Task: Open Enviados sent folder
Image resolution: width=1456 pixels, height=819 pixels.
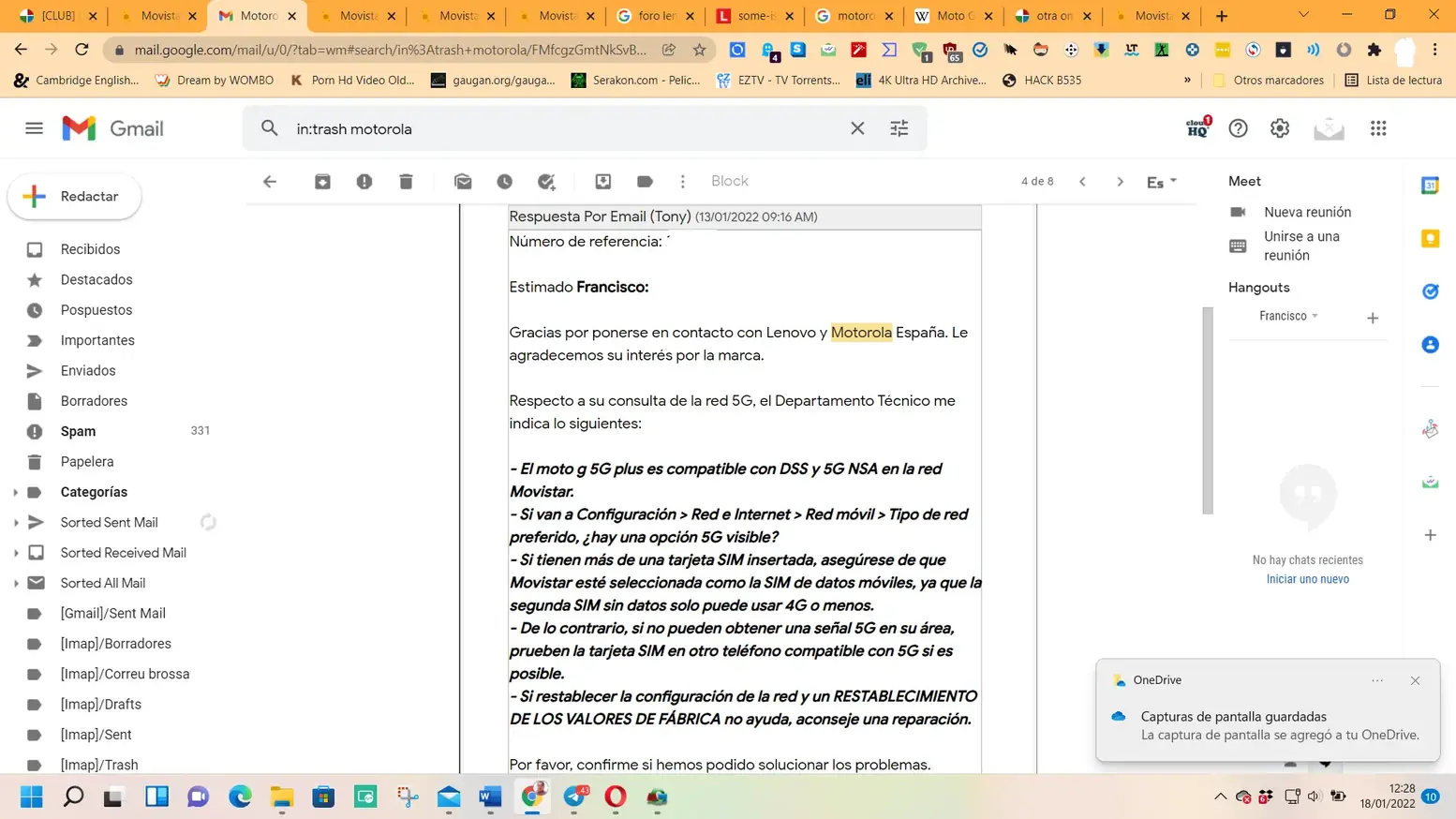Action: tap(88, 371)
